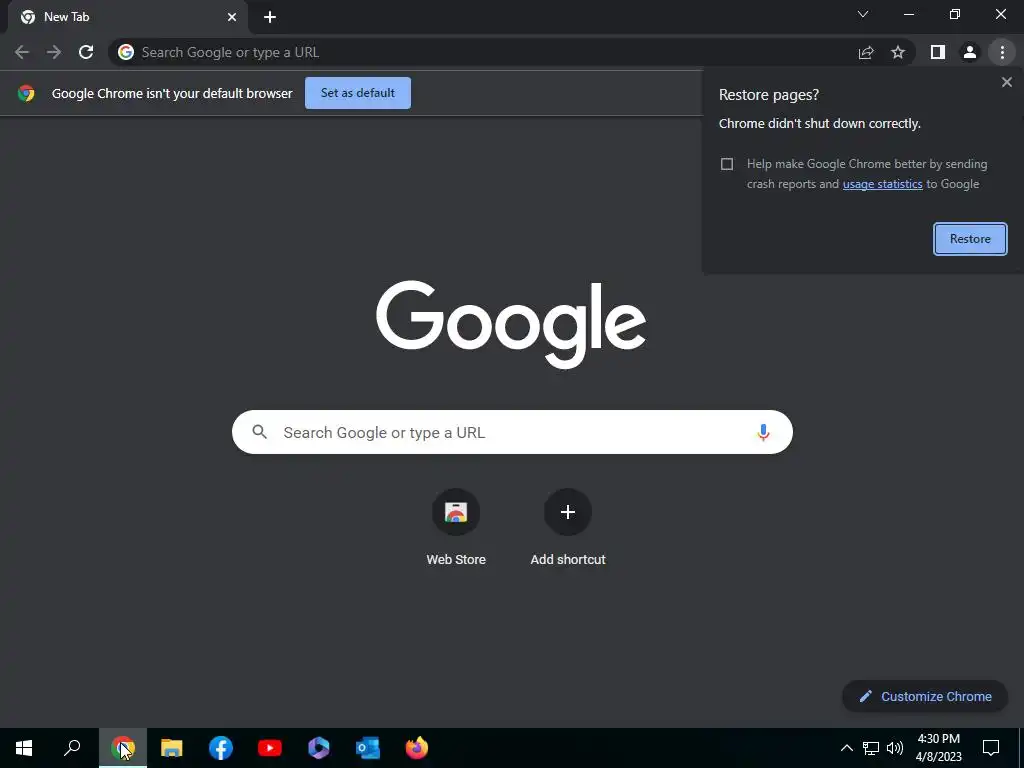The height and width of the screenshot is (768, 1024).
Task: Open Facebook from the taskbar
Action: coord(221,748)
